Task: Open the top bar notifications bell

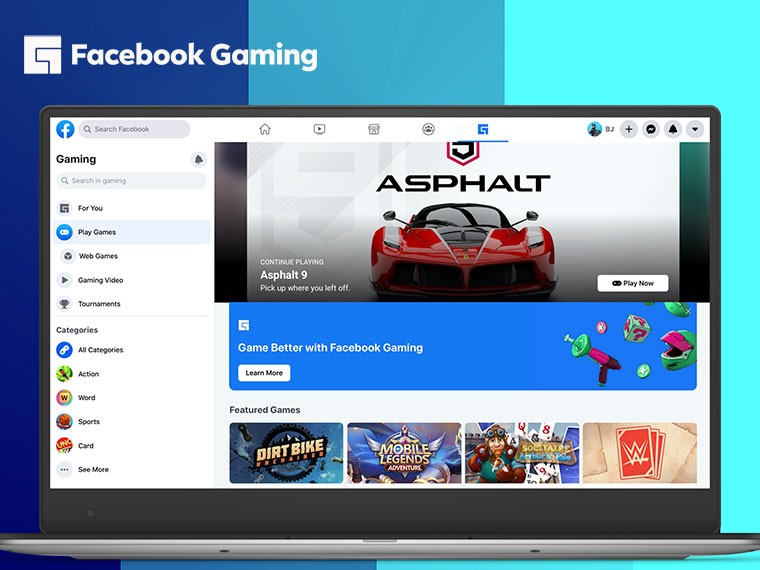Action: tap(673, 129)
